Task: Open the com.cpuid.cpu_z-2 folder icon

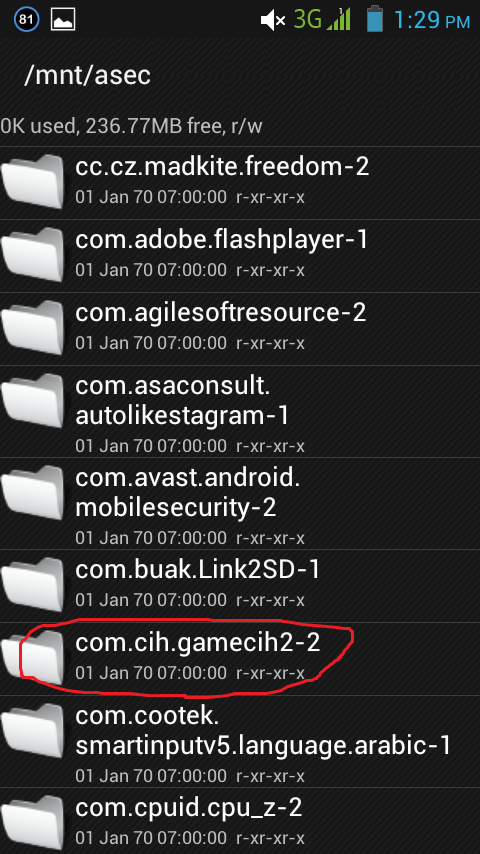Action: pyautogui.click(x=33, y=822)
